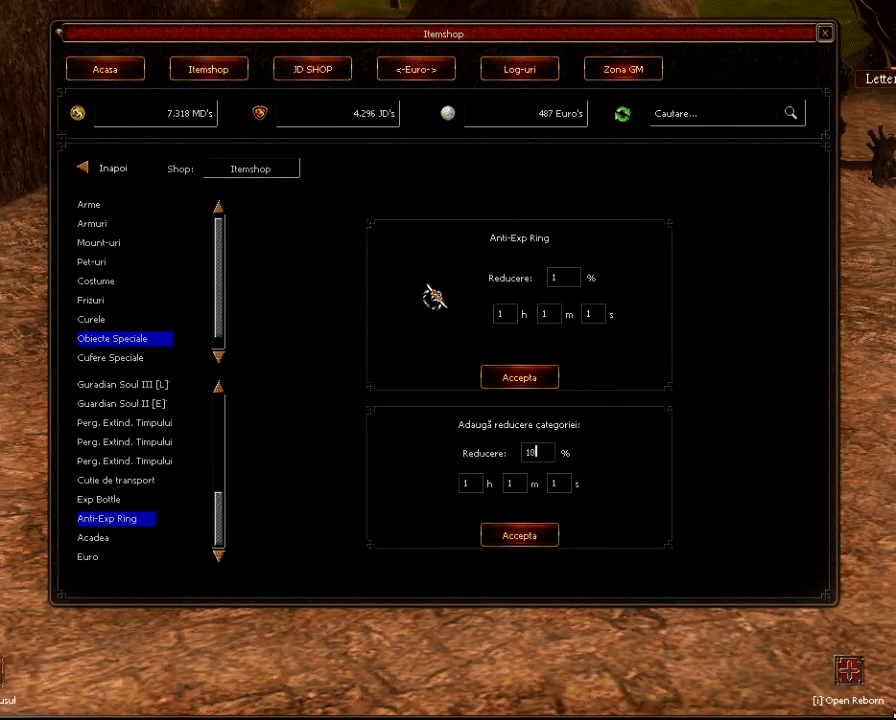Click the Anti-Exp Ring item image
This screenshot has width=896, height=720.
(435, 297)
